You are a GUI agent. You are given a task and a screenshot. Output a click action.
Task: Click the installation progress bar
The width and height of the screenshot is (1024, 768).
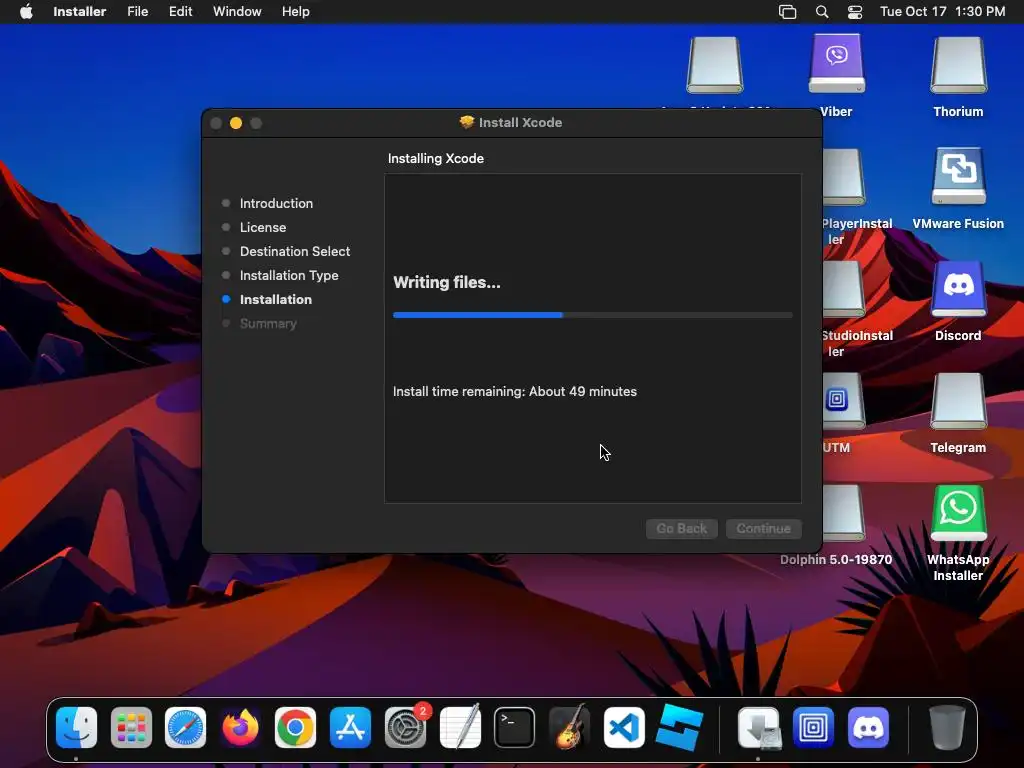pos(593,315)
